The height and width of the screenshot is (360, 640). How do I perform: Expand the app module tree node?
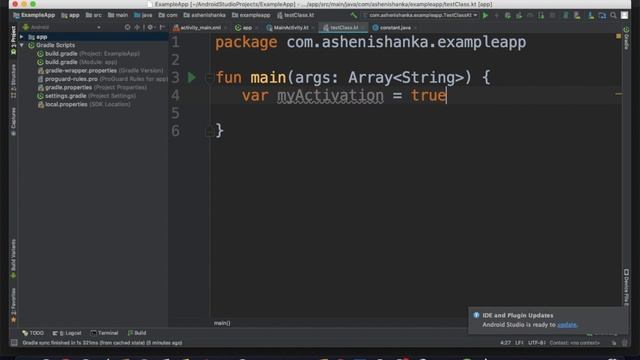click(22, 37)
